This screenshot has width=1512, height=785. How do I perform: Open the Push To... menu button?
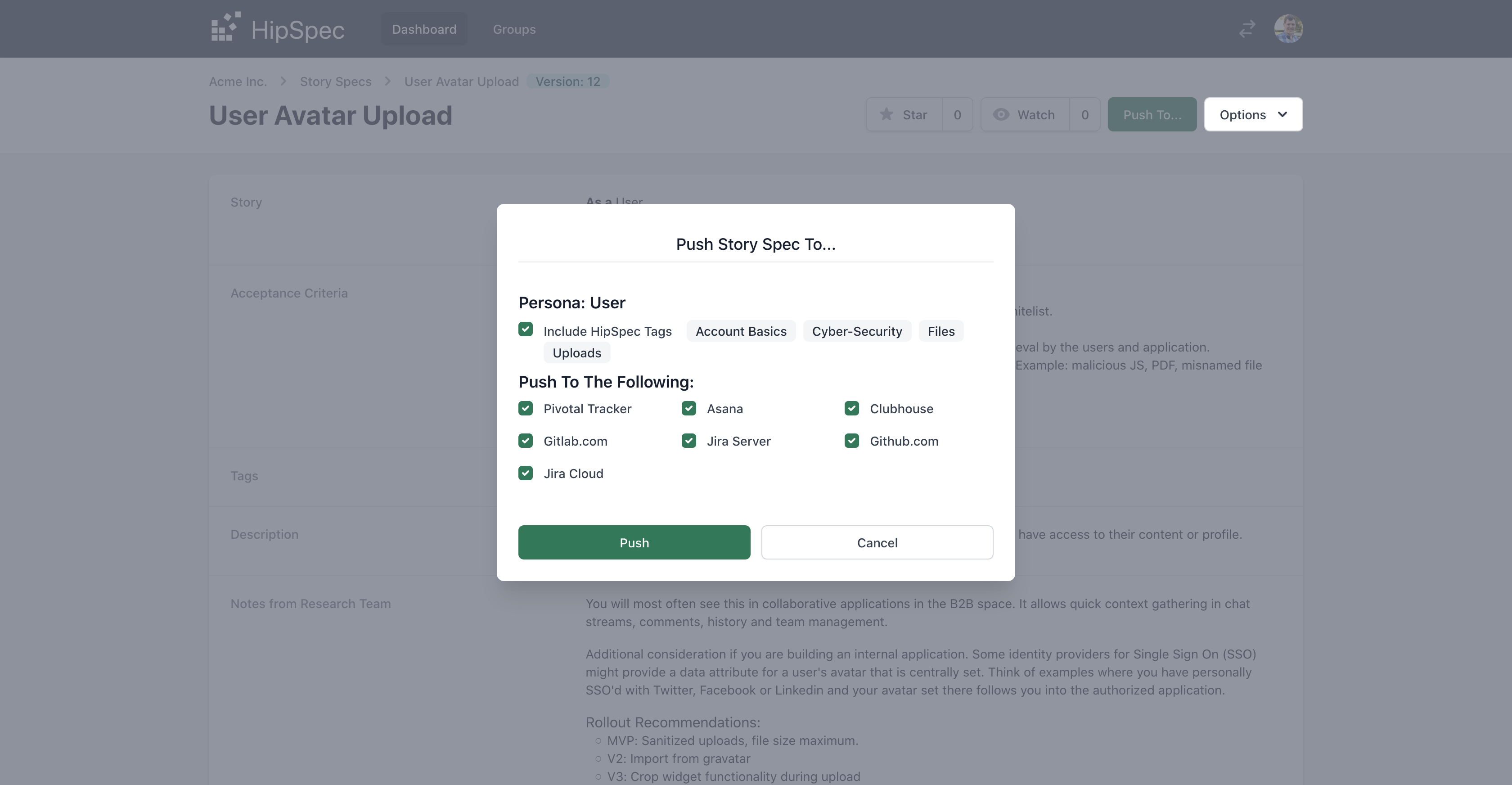pos(1152,114)
